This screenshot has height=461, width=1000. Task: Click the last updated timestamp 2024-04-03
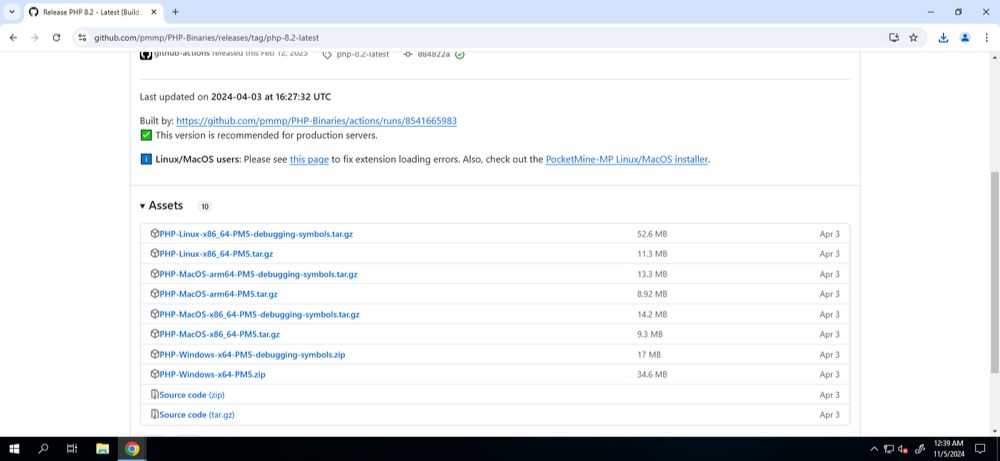point(271,97)
